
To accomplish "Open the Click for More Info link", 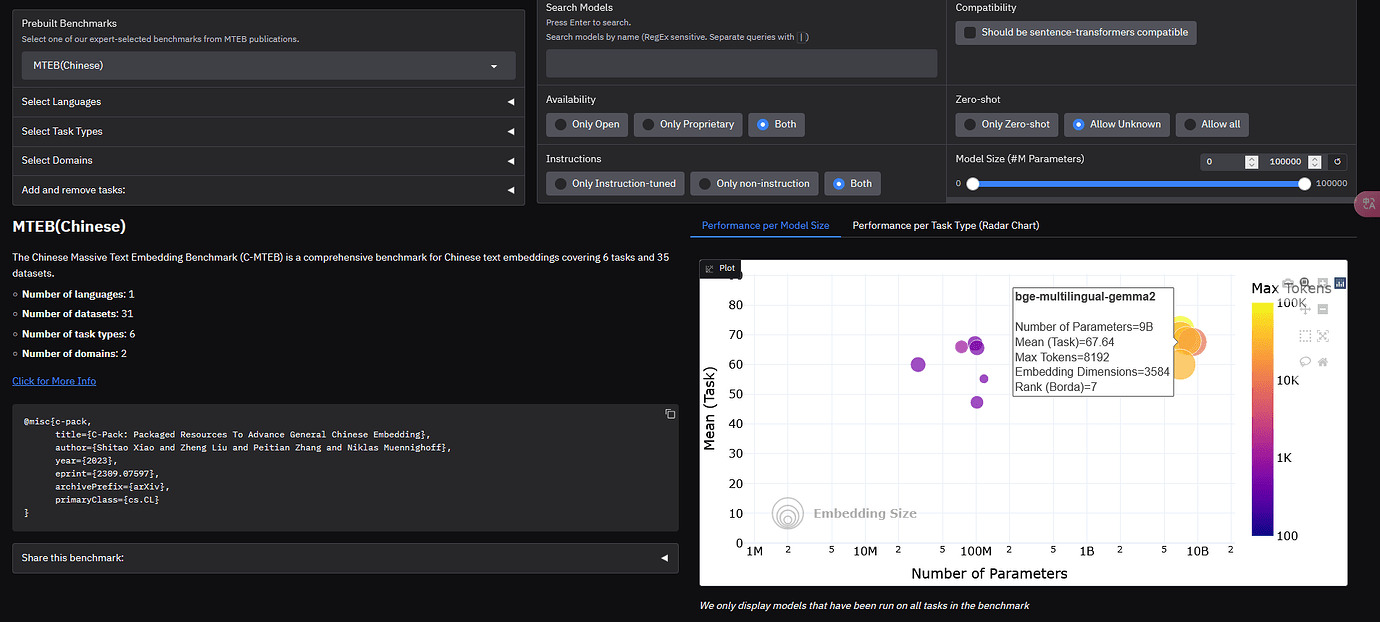I will coord(54,381).
